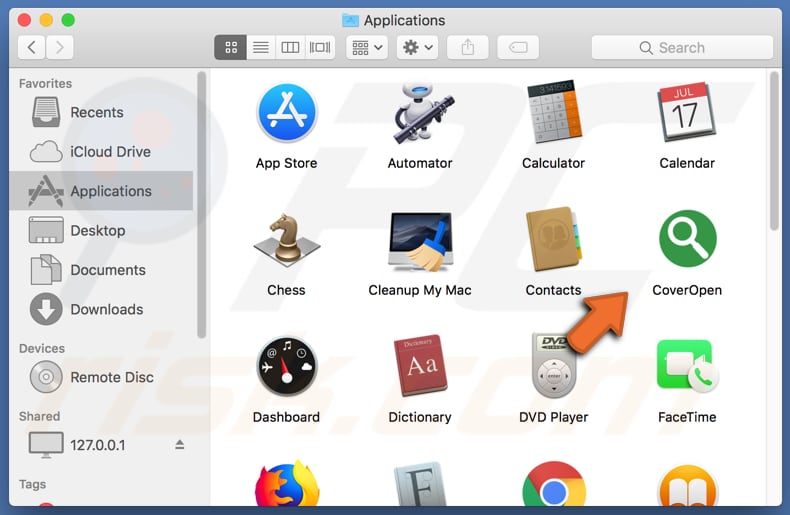
Task: Switch to gallery view
Action: (x=320, y=47)
